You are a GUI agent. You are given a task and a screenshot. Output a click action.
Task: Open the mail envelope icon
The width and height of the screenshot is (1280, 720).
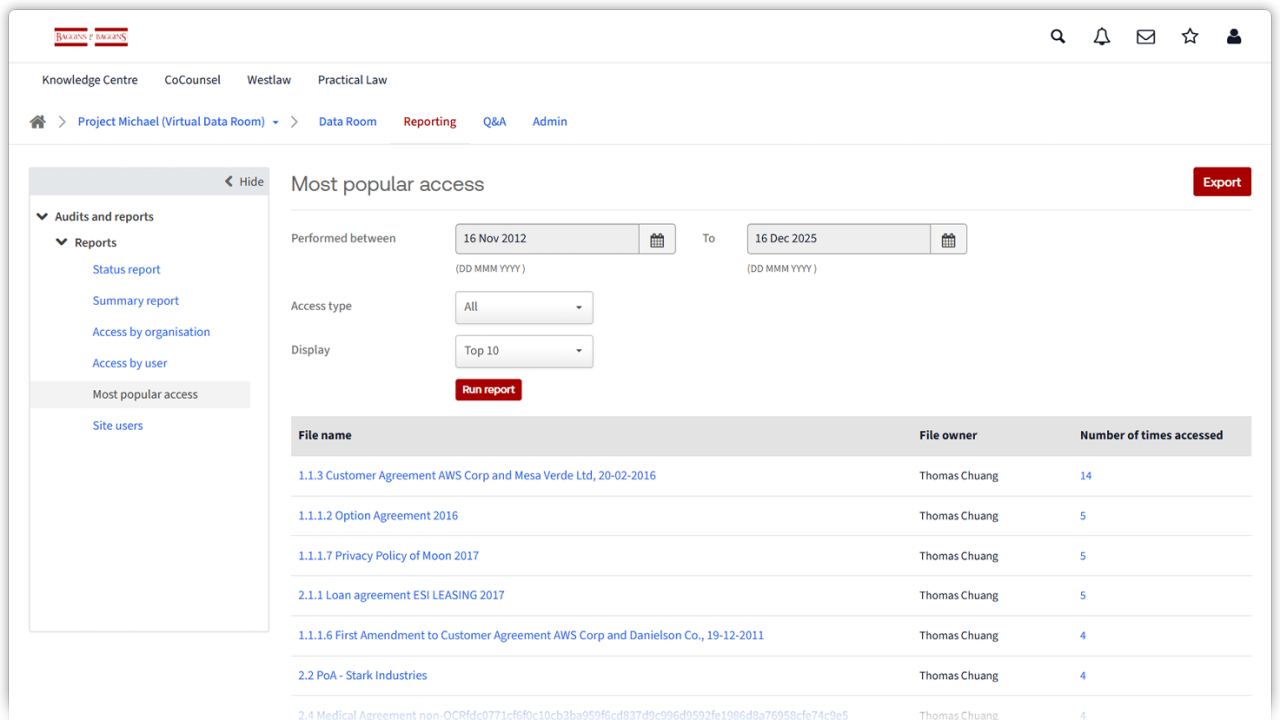point(1146,37)
